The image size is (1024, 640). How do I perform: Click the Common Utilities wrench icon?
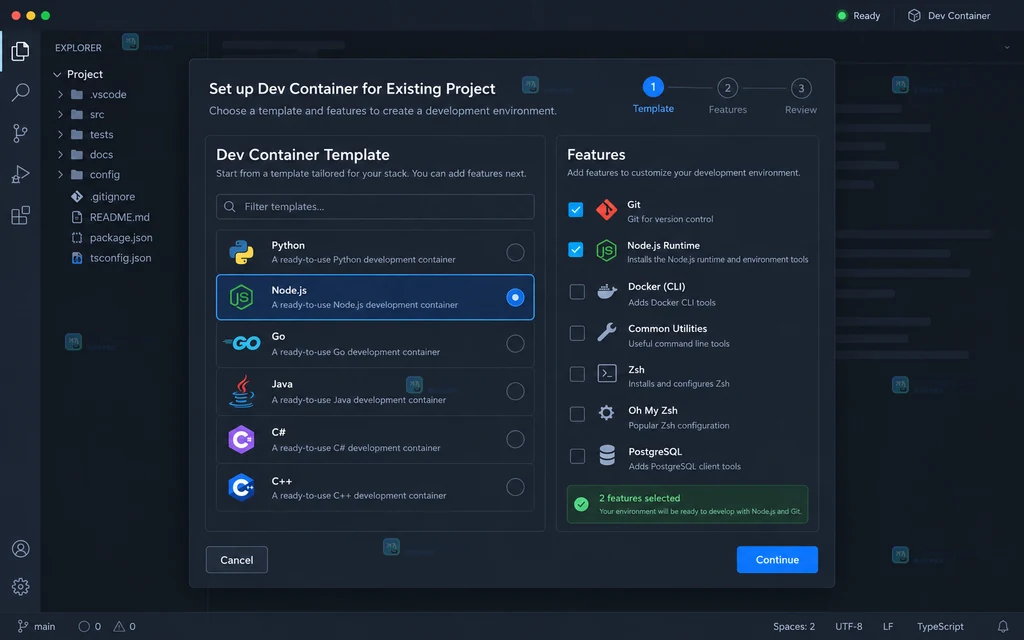[x=606, y=332]
